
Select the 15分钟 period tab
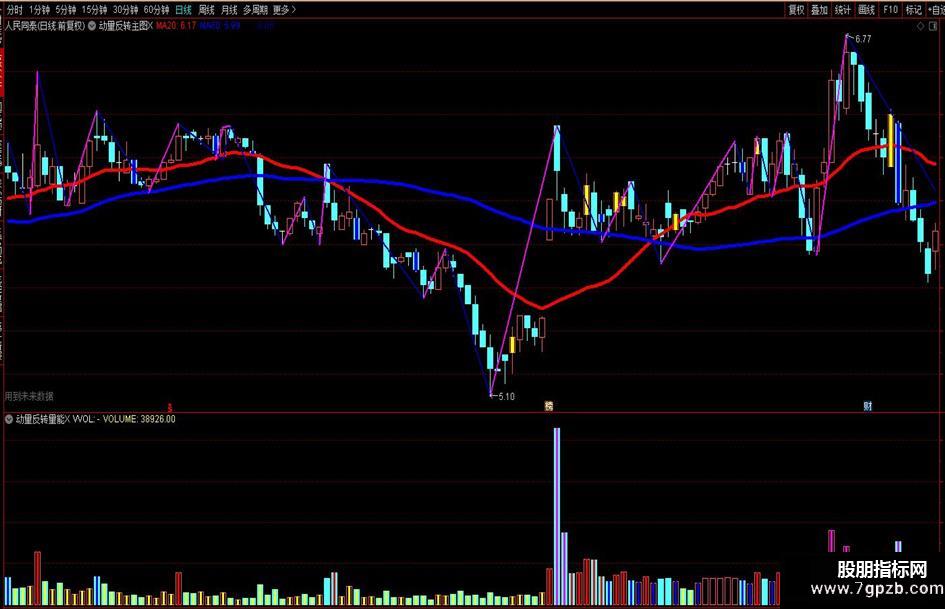pos(94,10)
